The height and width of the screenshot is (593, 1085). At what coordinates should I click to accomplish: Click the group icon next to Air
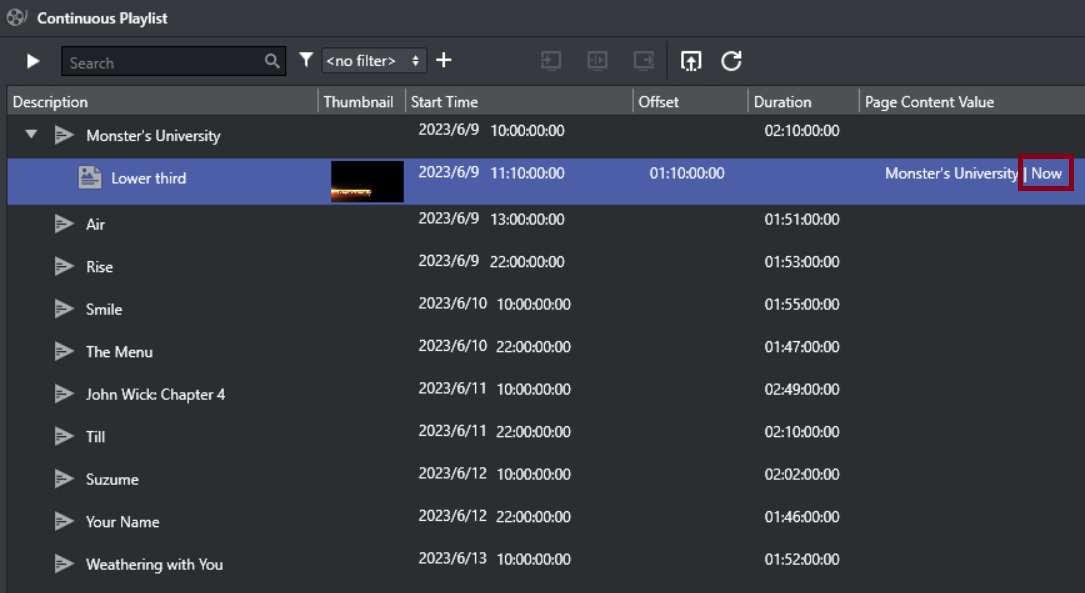point(64,224)
